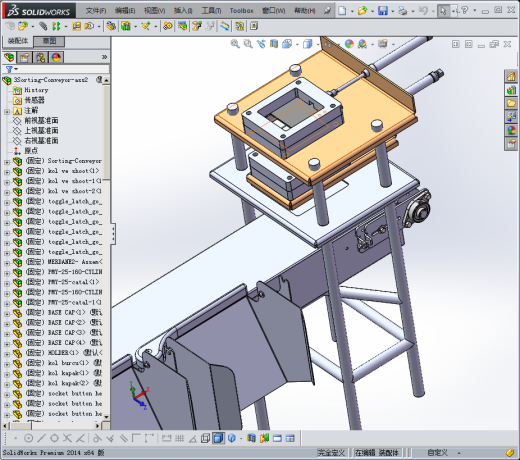Viewport: 520px width, 460px height.
Task: Toggle center point snap circle icon
Action: pyautogui.click(x=29, y=438)
